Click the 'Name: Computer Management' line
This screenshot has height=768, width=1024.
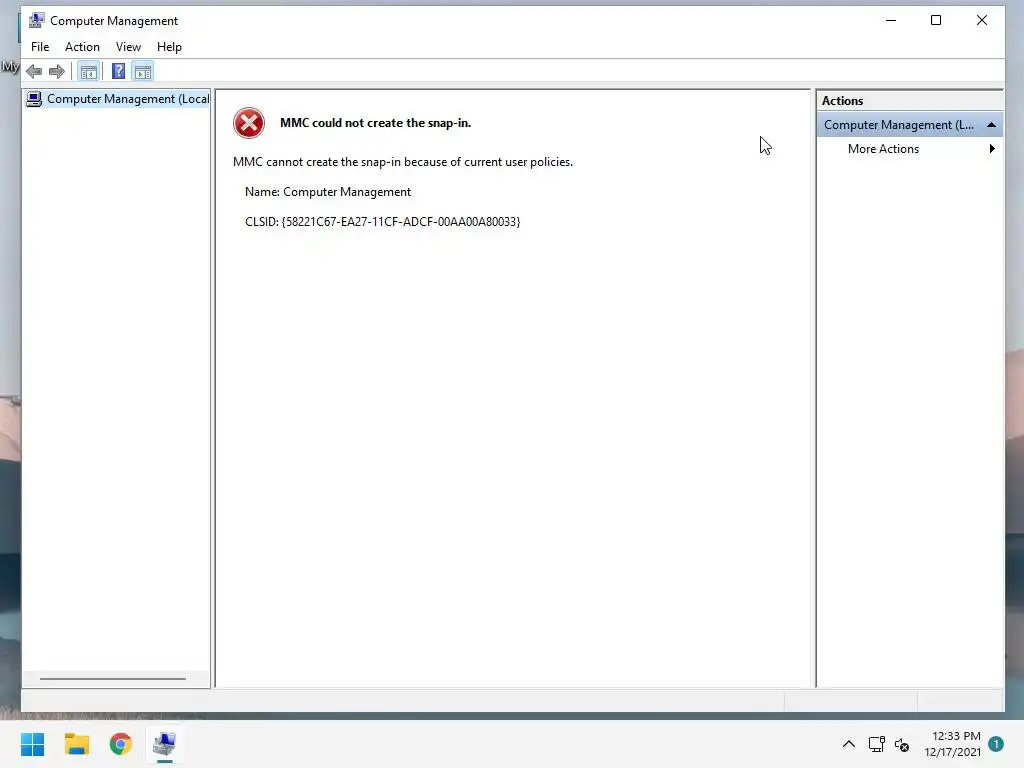pyautogui.click(x=328, y=192)
